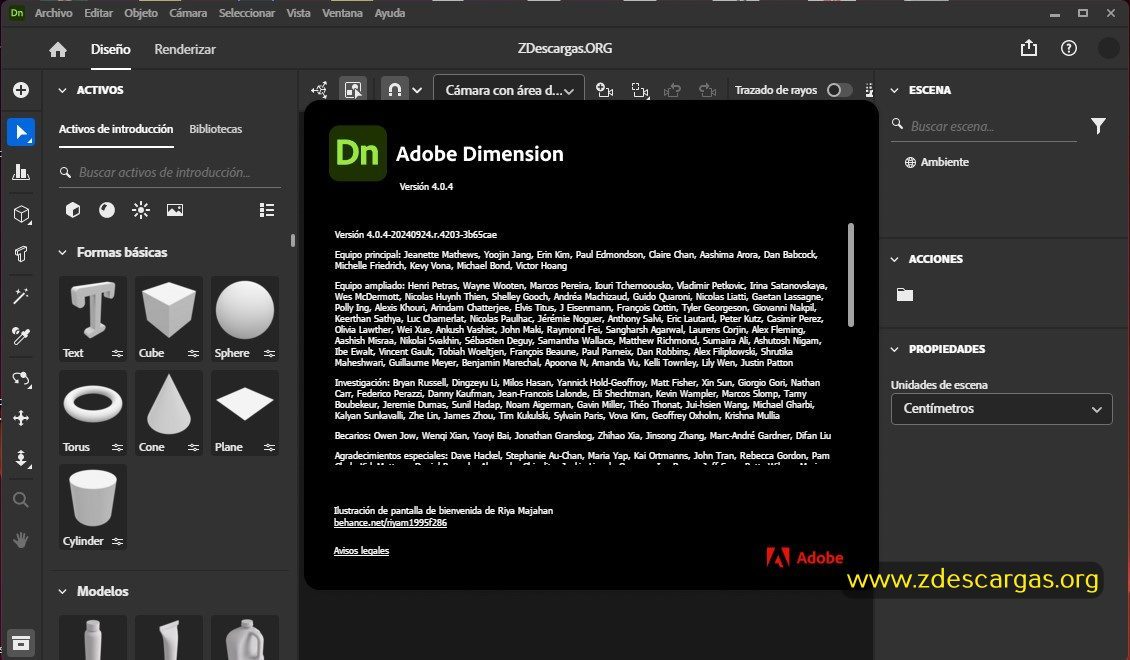1130x660 pixels.
Task: Open the archive panel icon at bottom left
Action: [x=21, y=643]
